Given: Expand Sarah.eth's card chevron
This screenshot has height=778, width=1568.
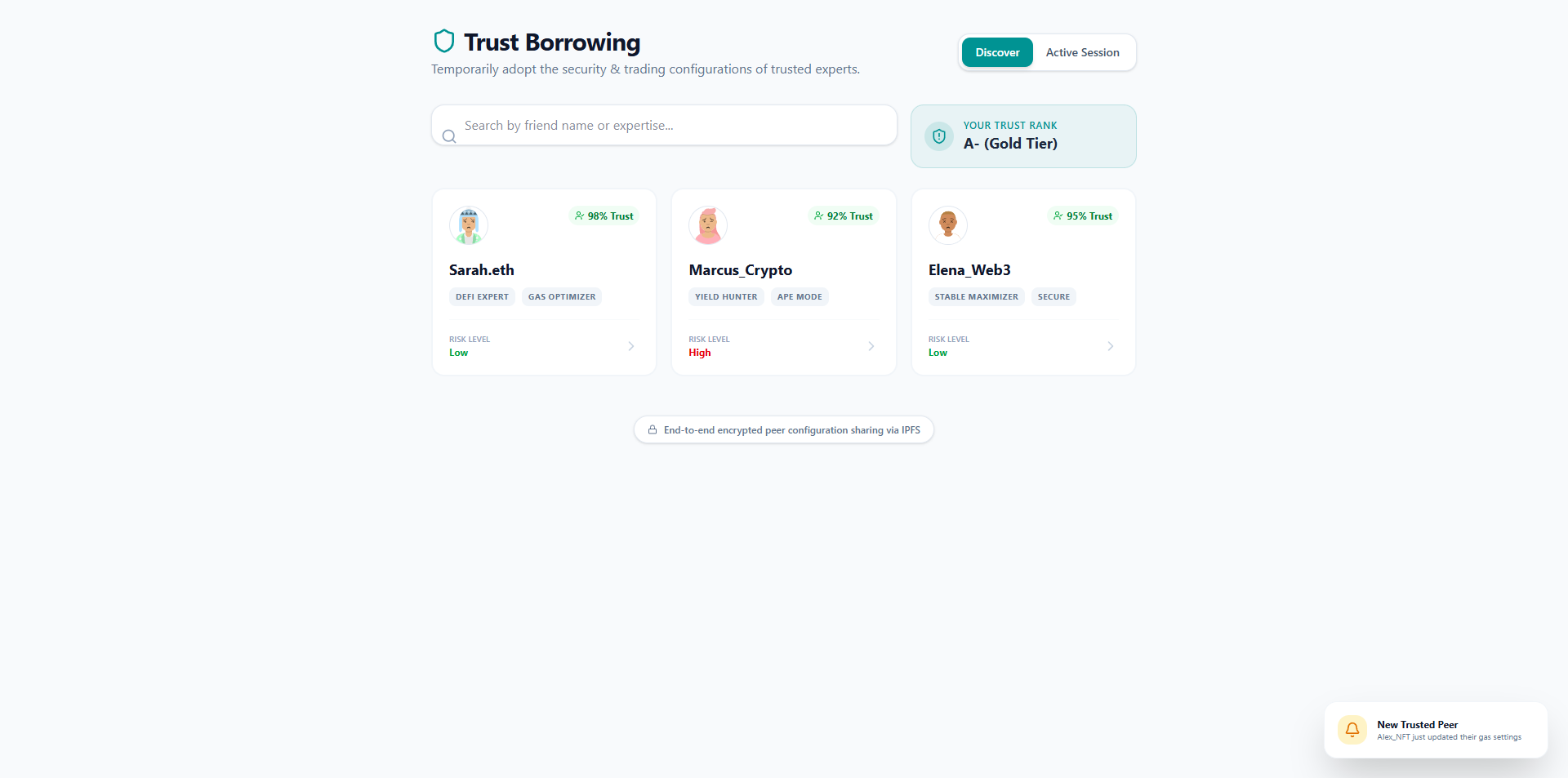Looking at the screenshot, I should pyautogui.click(x=631, y=346).
